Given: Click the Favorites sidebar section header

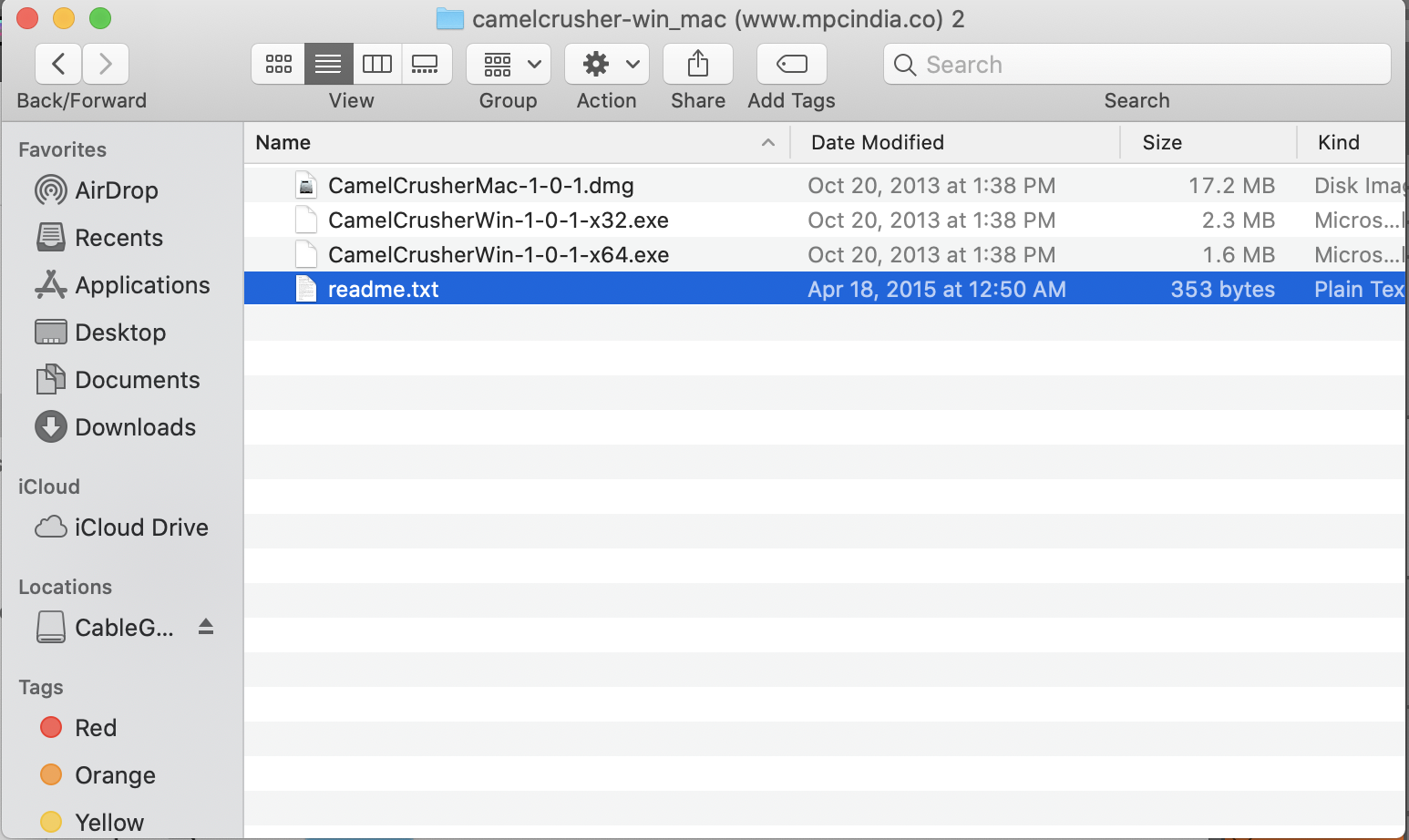Looking at the screenshot, I should point(62,149).
